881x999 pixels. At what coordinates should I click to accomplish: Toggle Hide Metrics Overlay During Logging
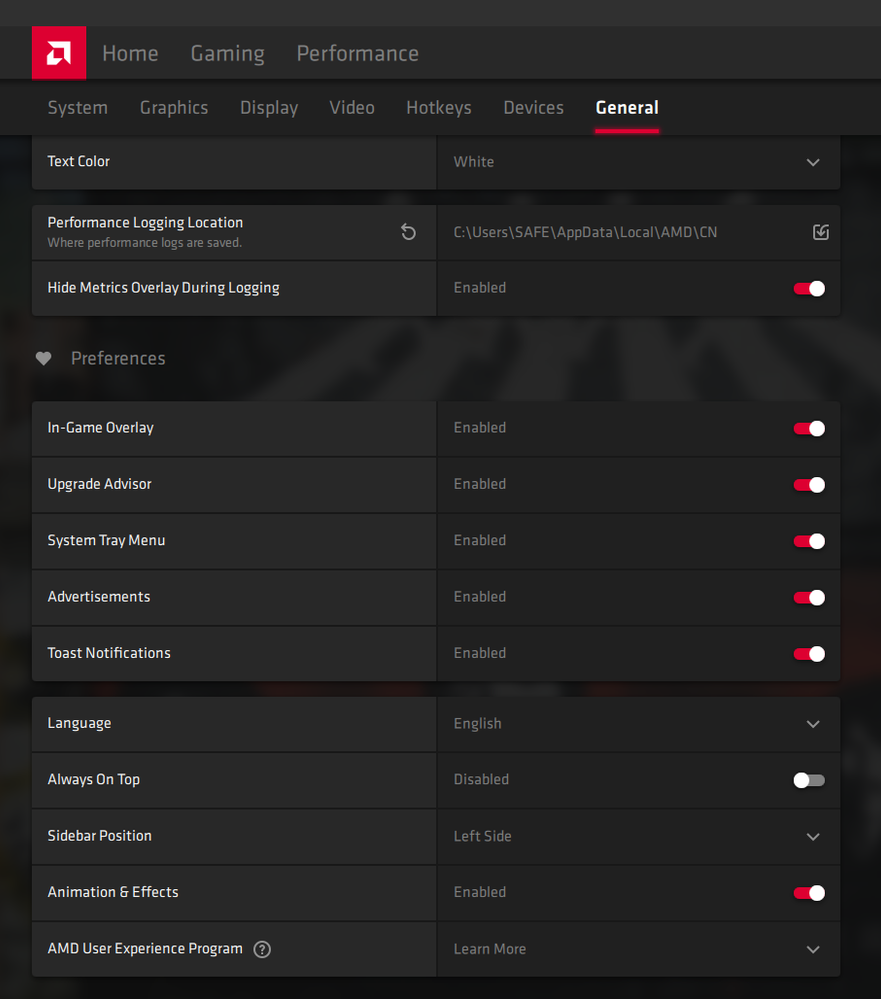809,289
